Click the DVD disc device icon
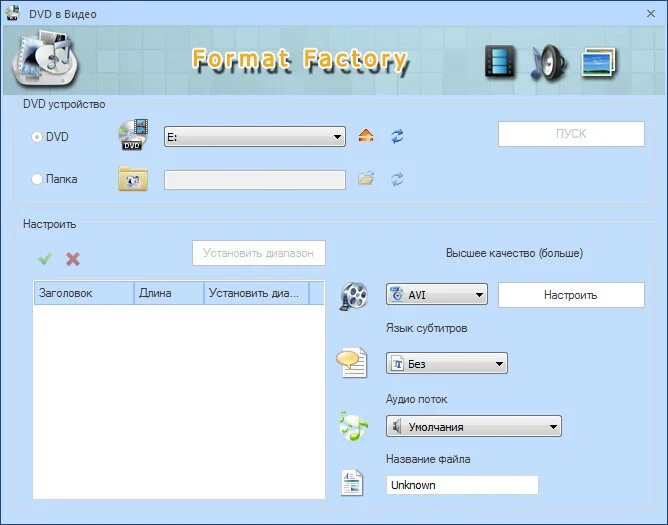The image size is (668, 525). (133, 135)
